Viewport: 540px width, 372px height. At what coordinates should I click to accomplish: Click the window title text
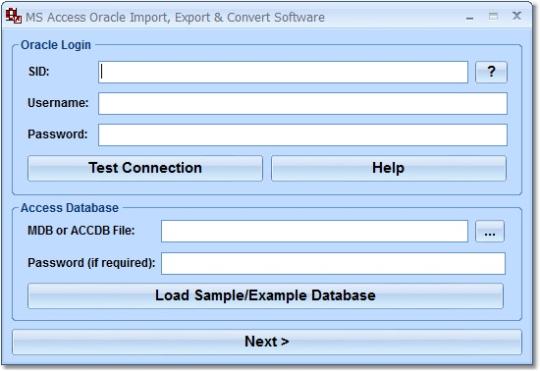pos(175,18)
